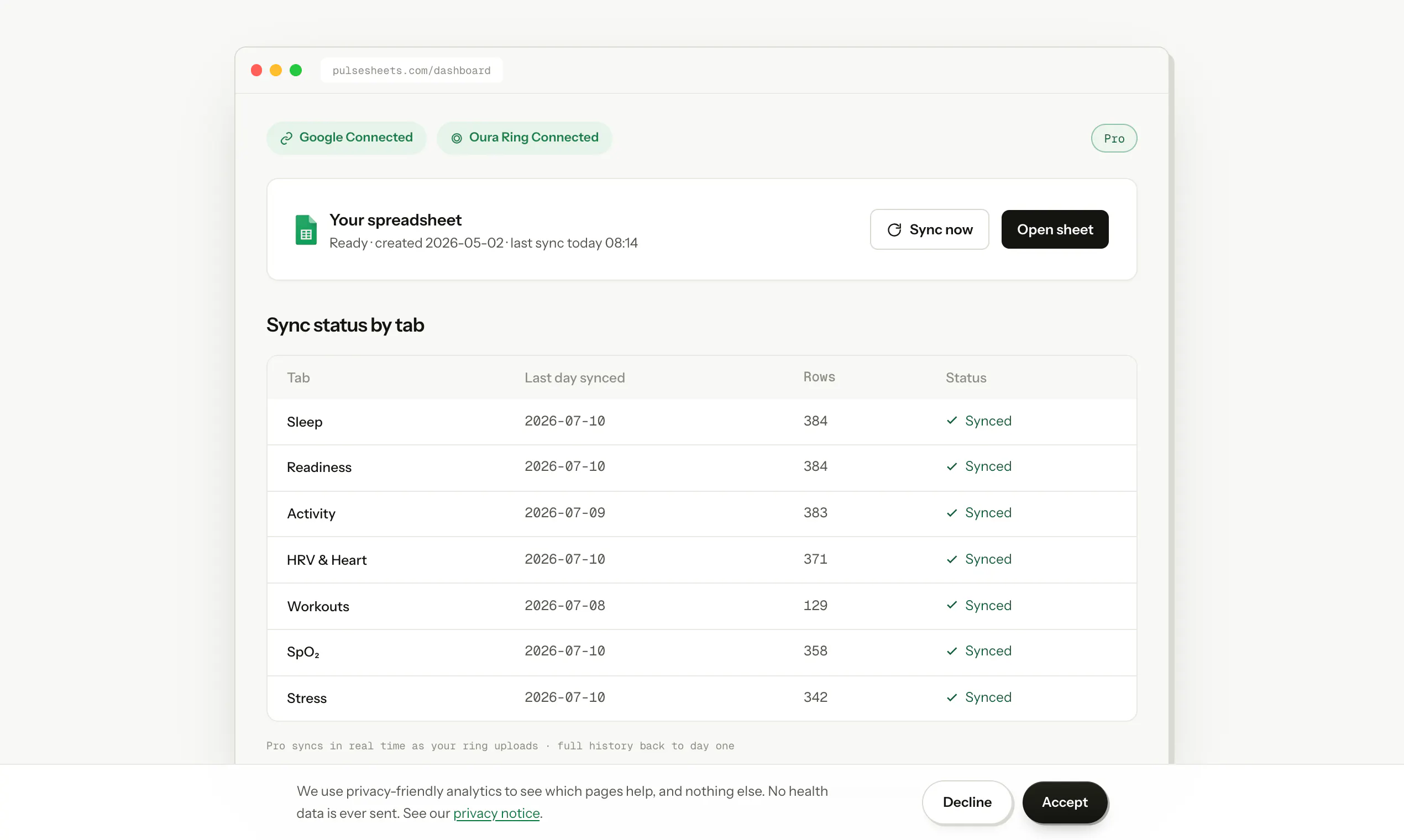
Task: Click the Sync now button
Action: click(929, 229)
